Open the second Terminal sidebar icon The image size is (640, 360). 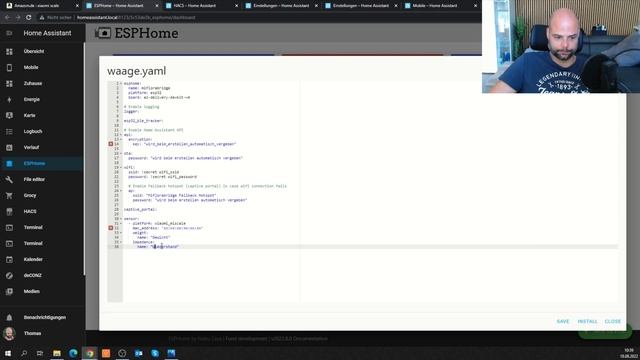(x=9, y=244)
